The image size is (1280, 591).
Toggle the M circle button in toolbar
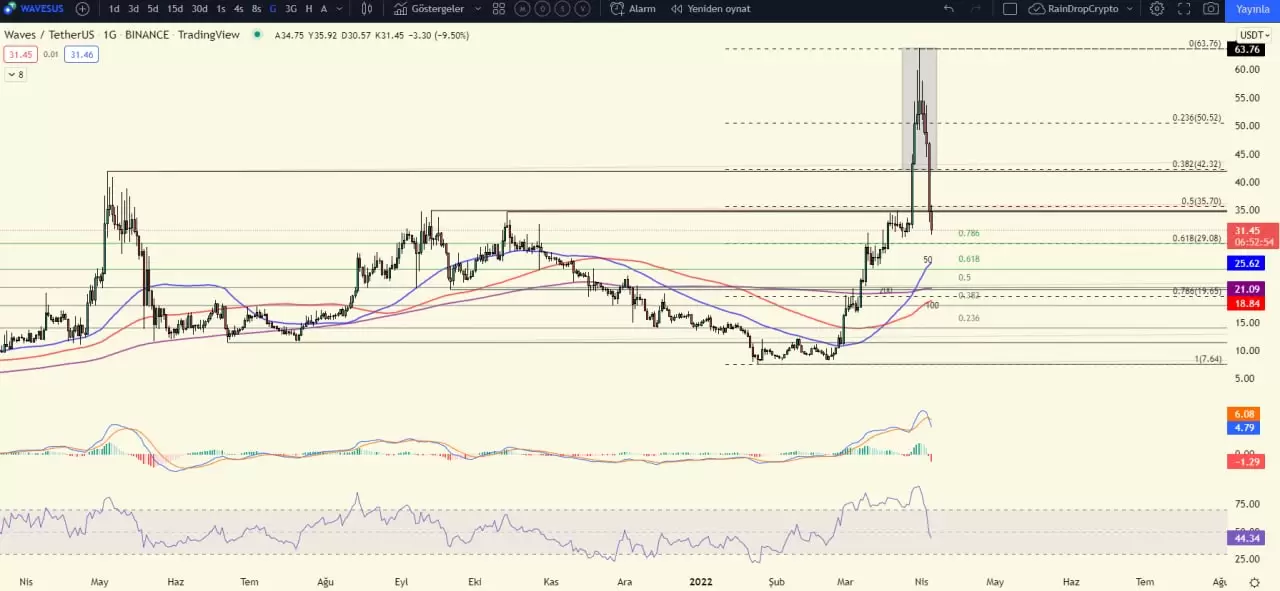(523, 9)
